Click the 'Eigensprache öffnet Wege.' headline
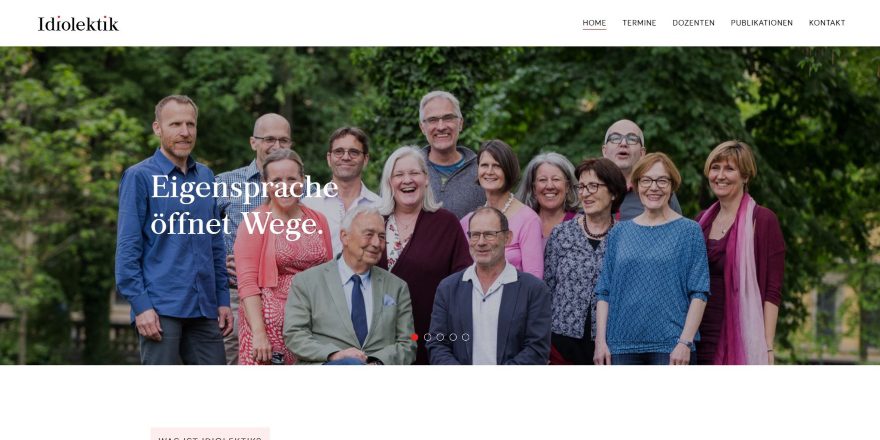Screen dimensions: 880x440 pos(244,205)
